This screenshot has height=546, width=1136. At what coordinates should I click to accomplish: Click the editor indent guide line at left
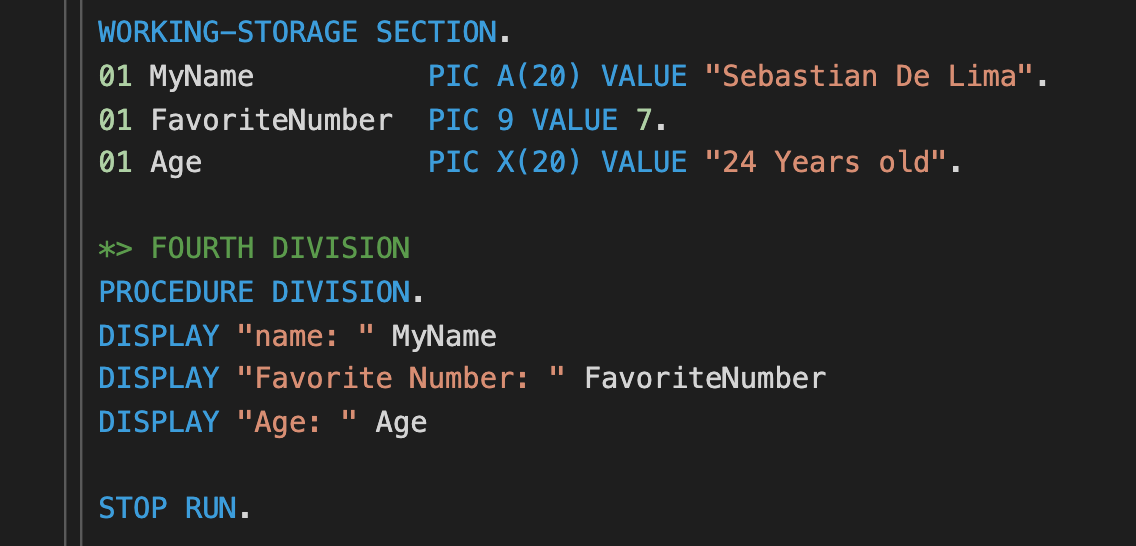[82, 273]
